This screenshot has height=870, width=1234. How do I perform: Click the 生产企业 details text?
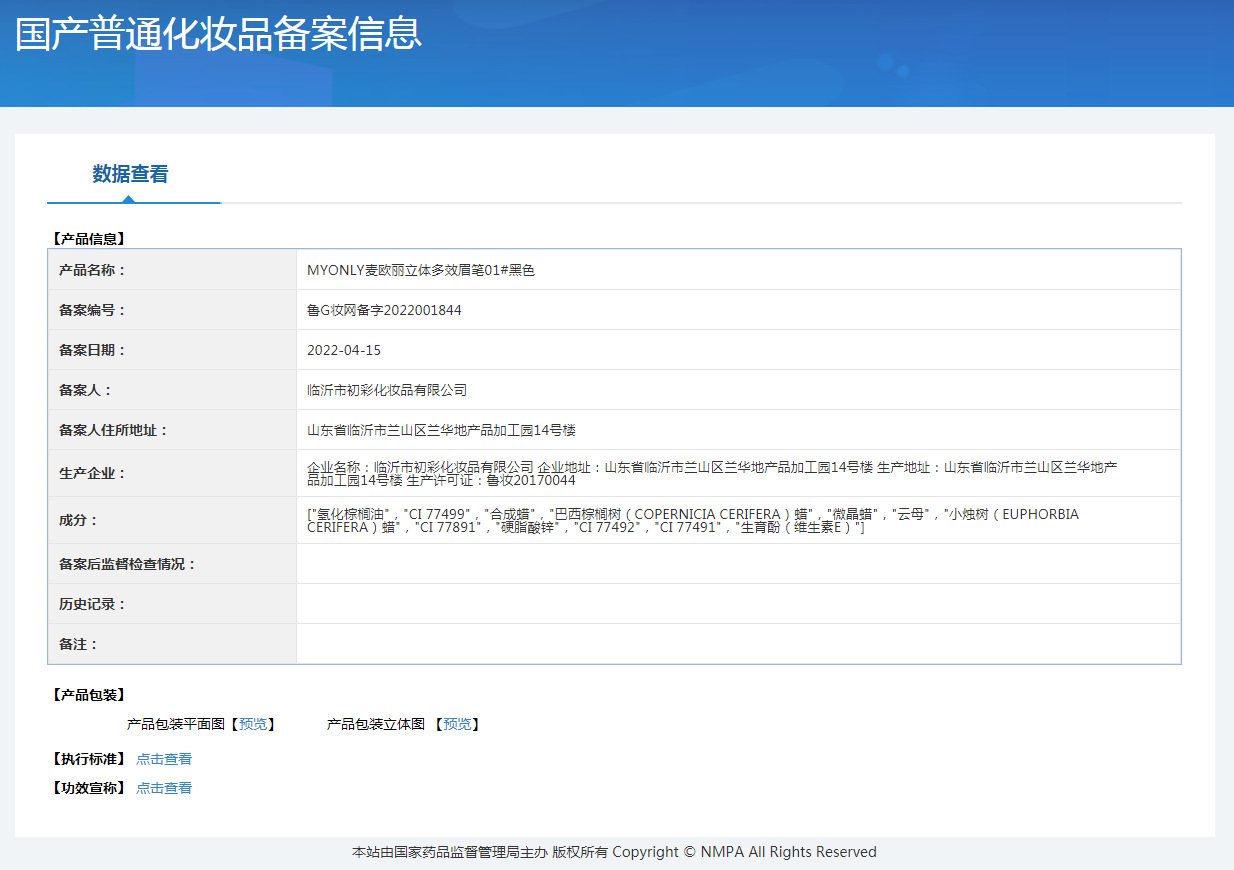tap(711, 473)
